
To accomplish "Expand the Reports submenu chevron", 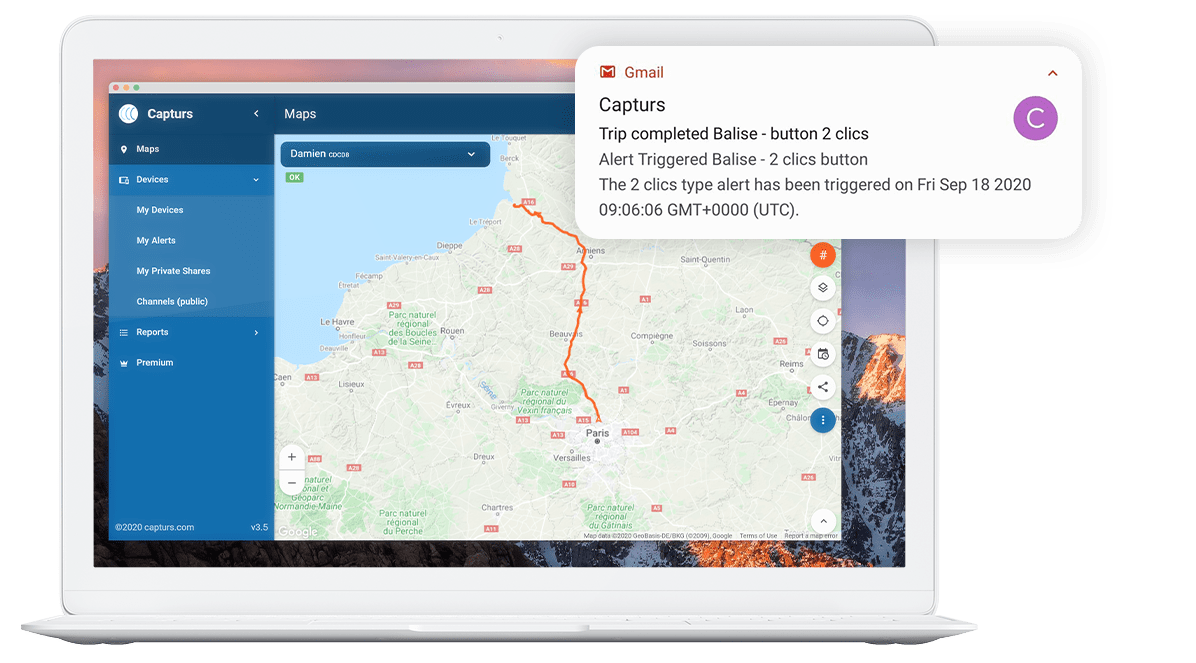I will (256, 333).
